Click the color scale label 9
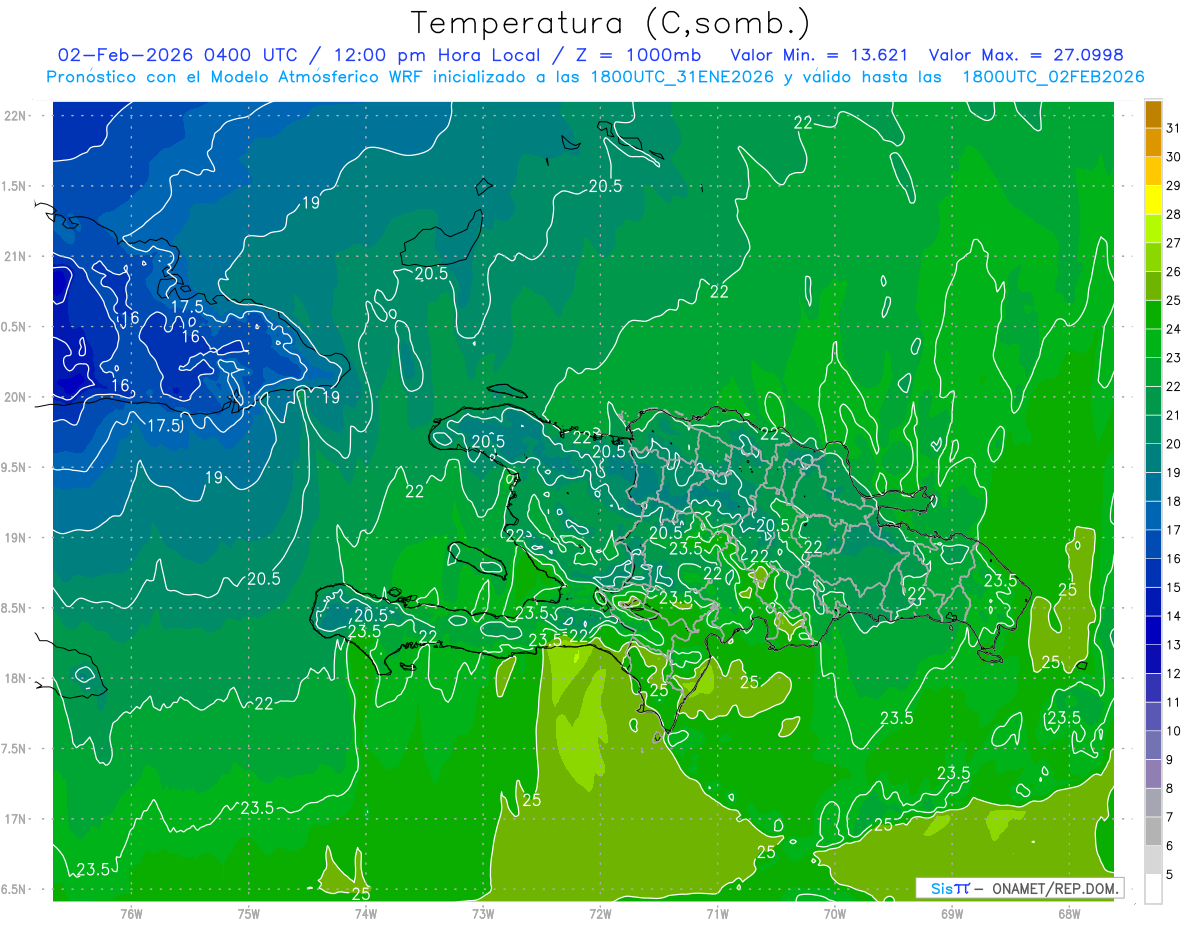This screenshot has width=1200, height=927. 1170,761
